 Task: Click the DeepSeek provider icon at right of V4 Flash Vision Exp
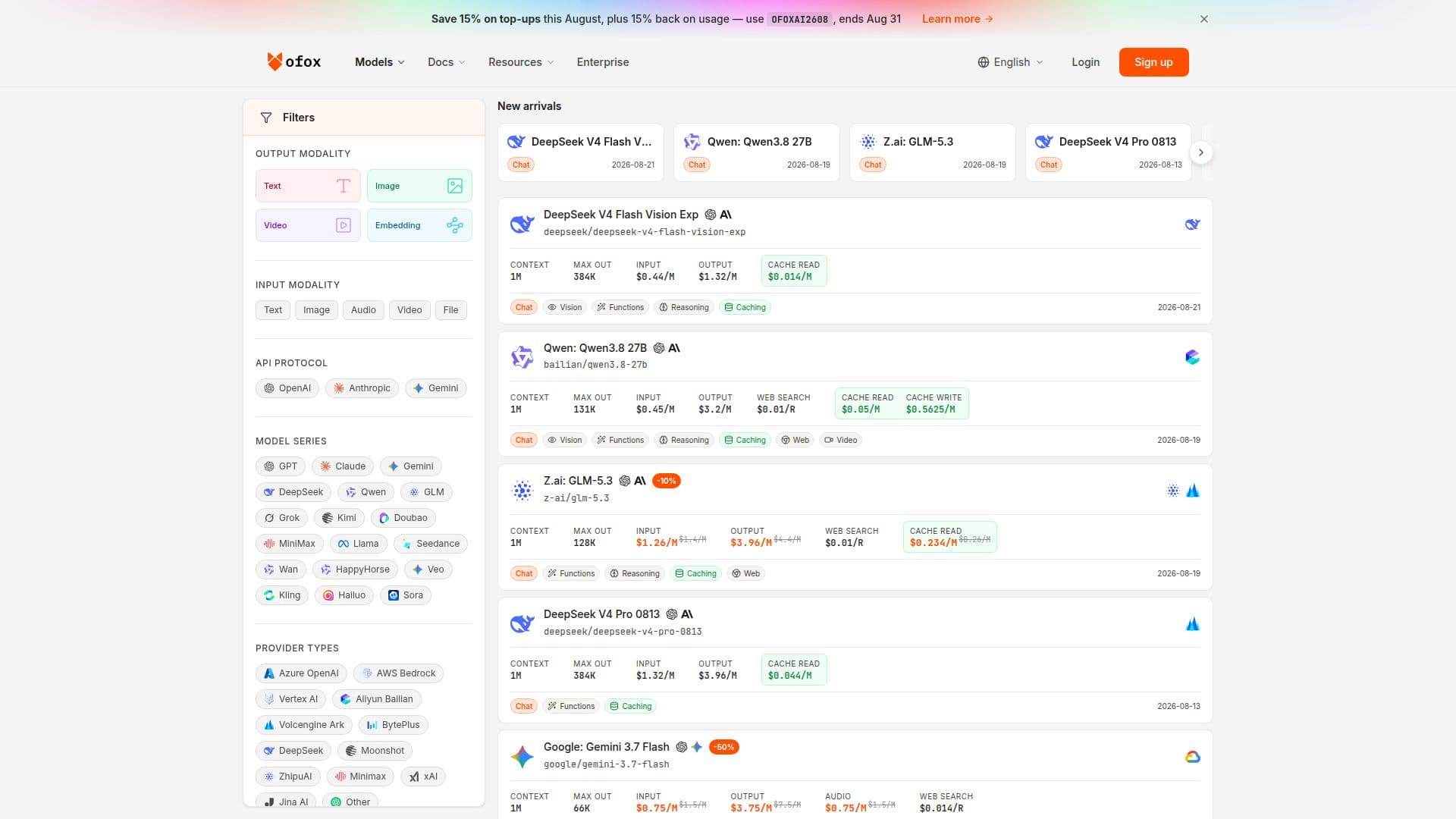pyautogui.click(x=1193, y=224)
